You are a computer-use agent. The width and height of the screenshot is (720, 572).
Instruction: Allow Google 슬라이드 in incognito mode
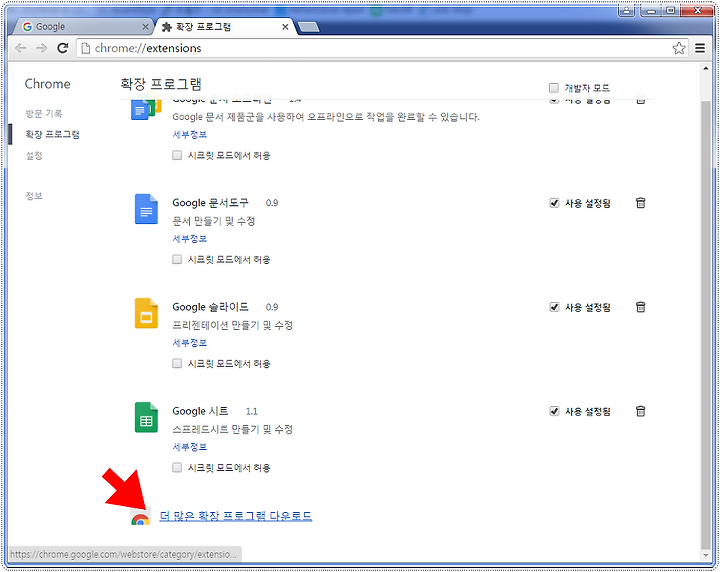point(177,363)
